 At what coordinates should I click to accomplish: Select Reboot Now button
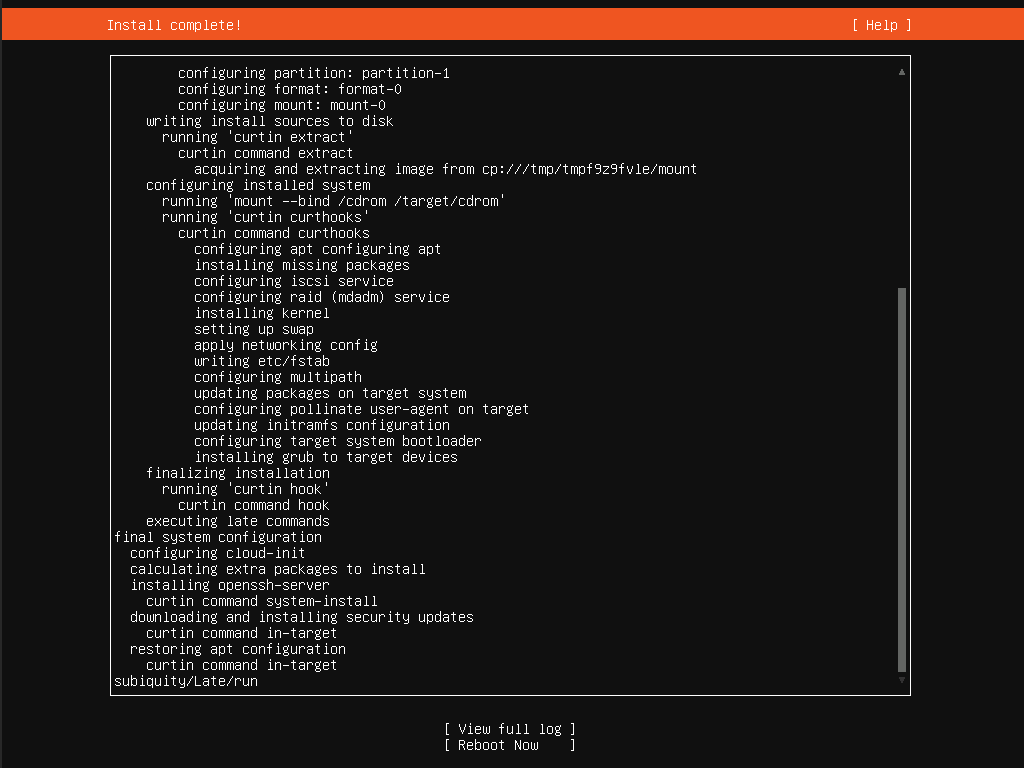[509, 745]
